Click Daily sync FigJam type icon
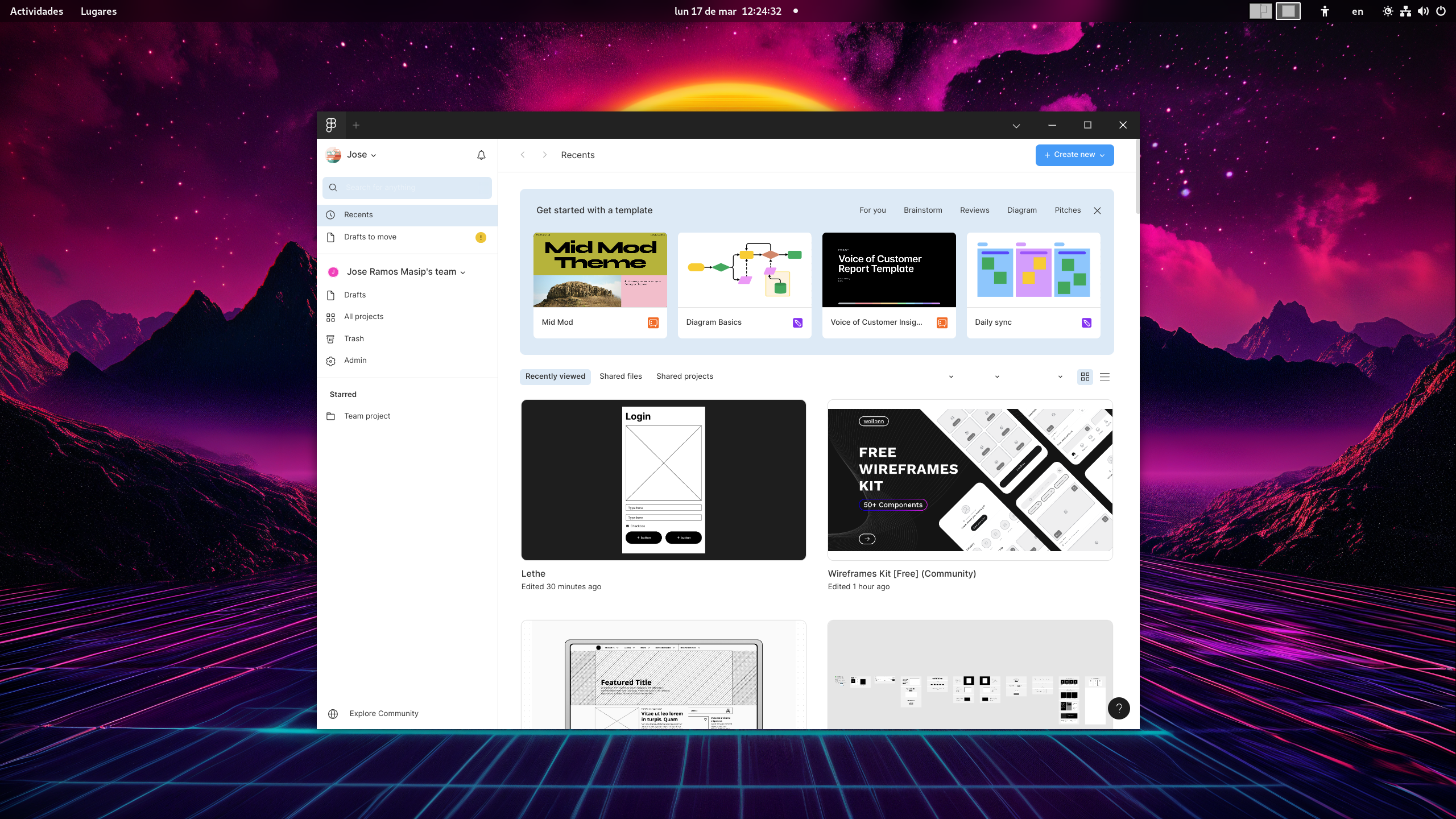The height and width of the screenshot is (819, 1456). pyautogui.click(x=1086, y=323)
